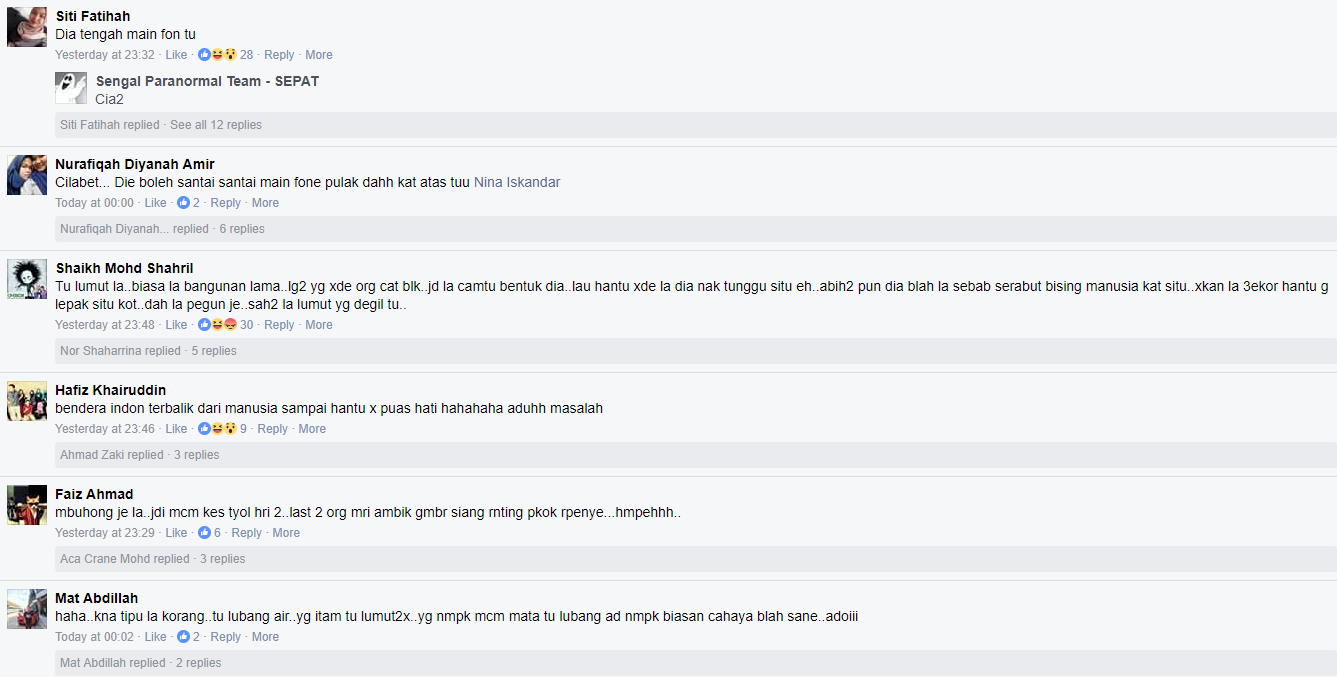
Task: Open More menu on Faiz Ahmad's comment
Action: [286, 533]
